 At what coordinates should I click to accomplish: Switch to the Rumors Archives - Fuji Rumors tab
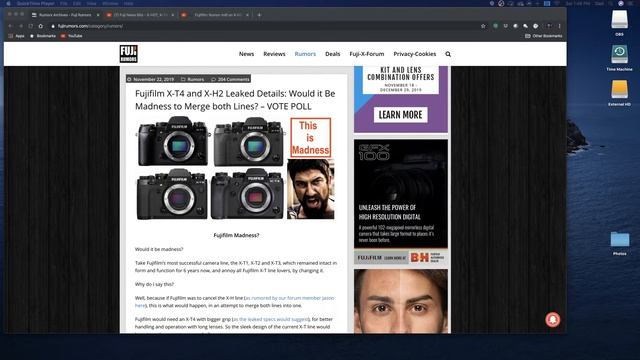pyautogui.click(x=65, y=15)
